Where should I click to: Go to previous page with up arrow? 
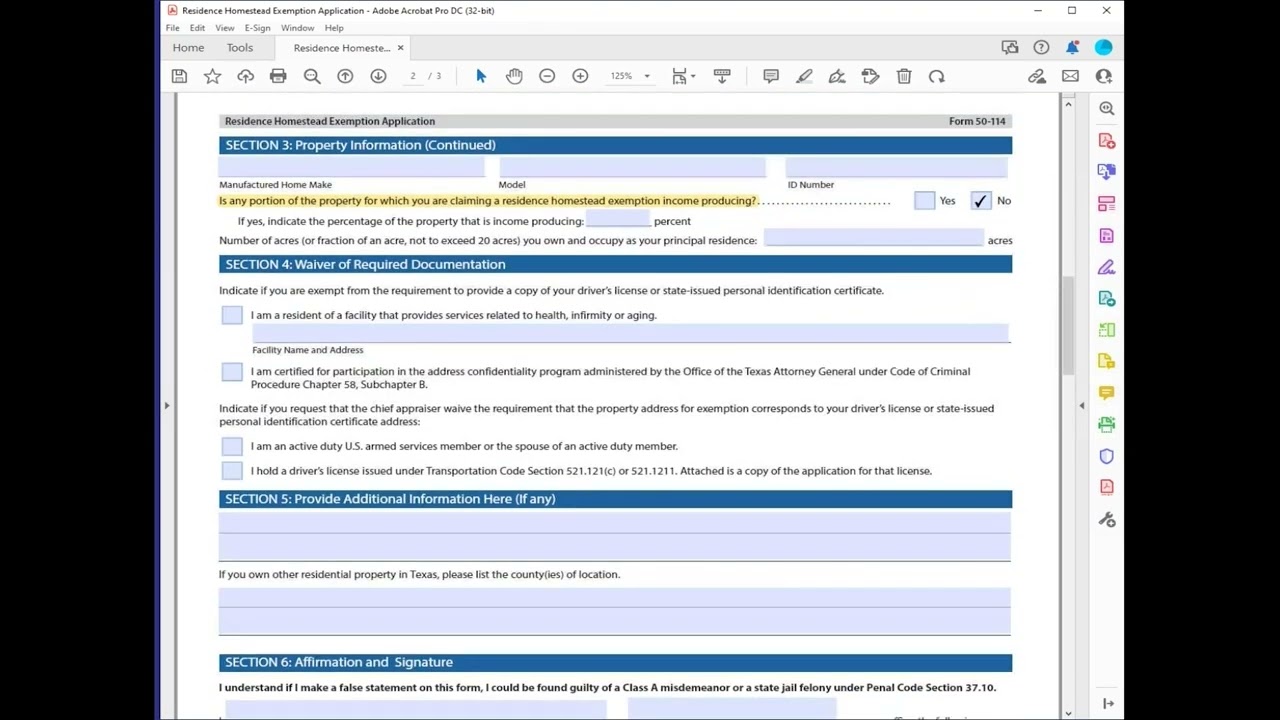345,76
